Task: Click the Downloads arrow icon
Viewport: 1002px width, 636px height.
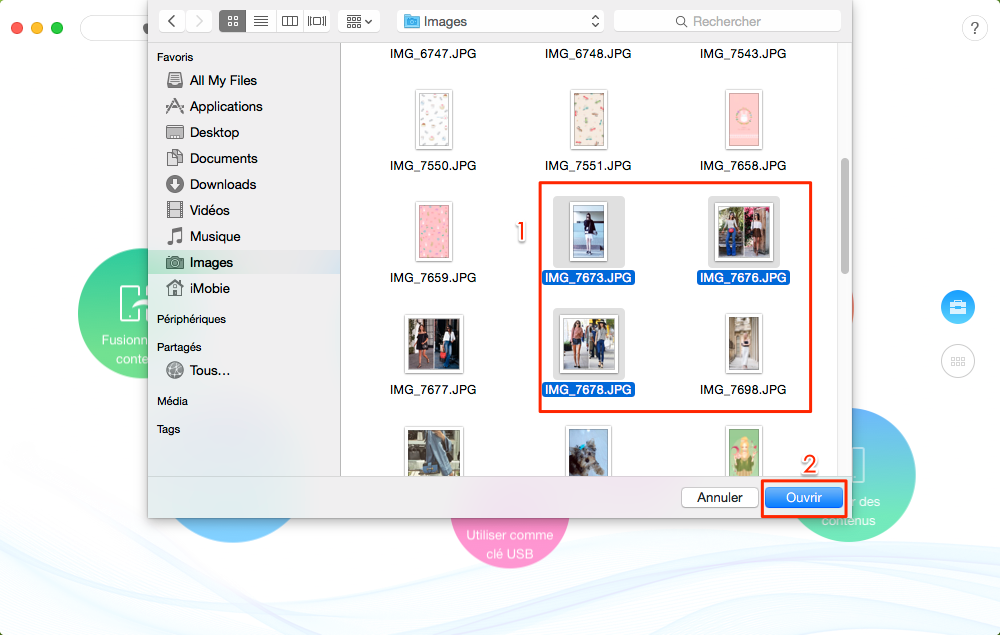Action: tap(174, 184)
